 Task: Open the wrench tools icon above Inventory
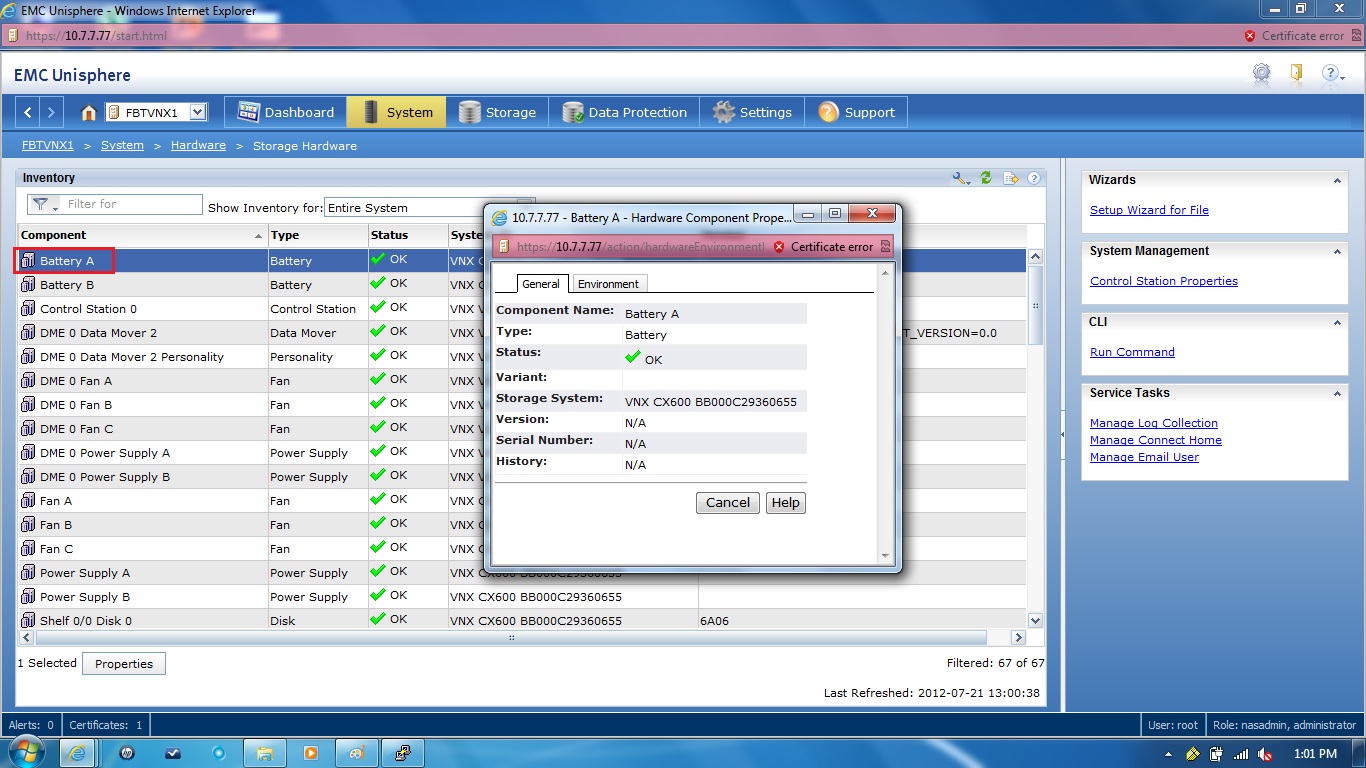tap(959, 177)
